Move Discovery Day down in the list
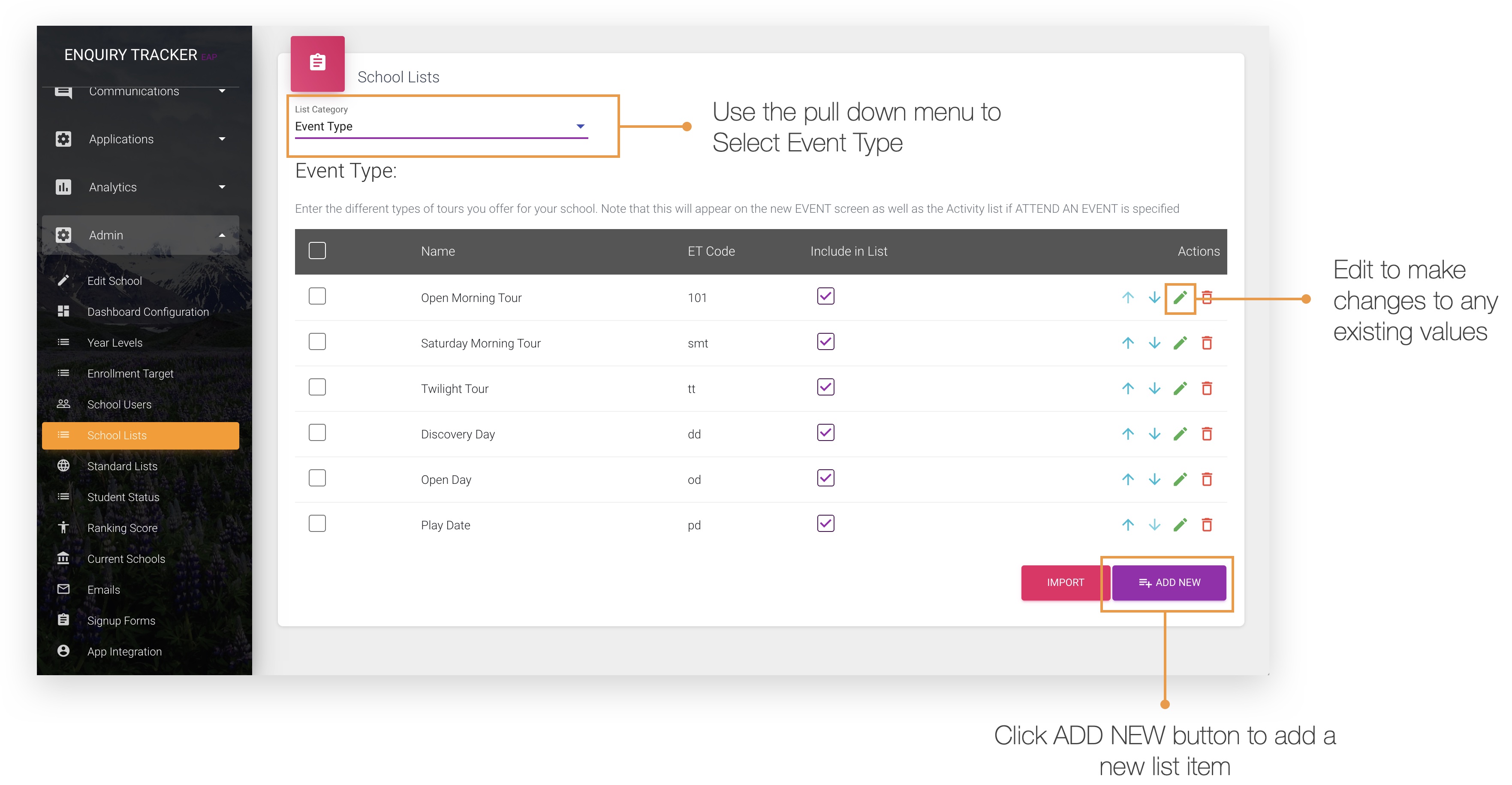Viewport: 1512px width, 785px height. pyautogui.click(x=1154, y=434)
